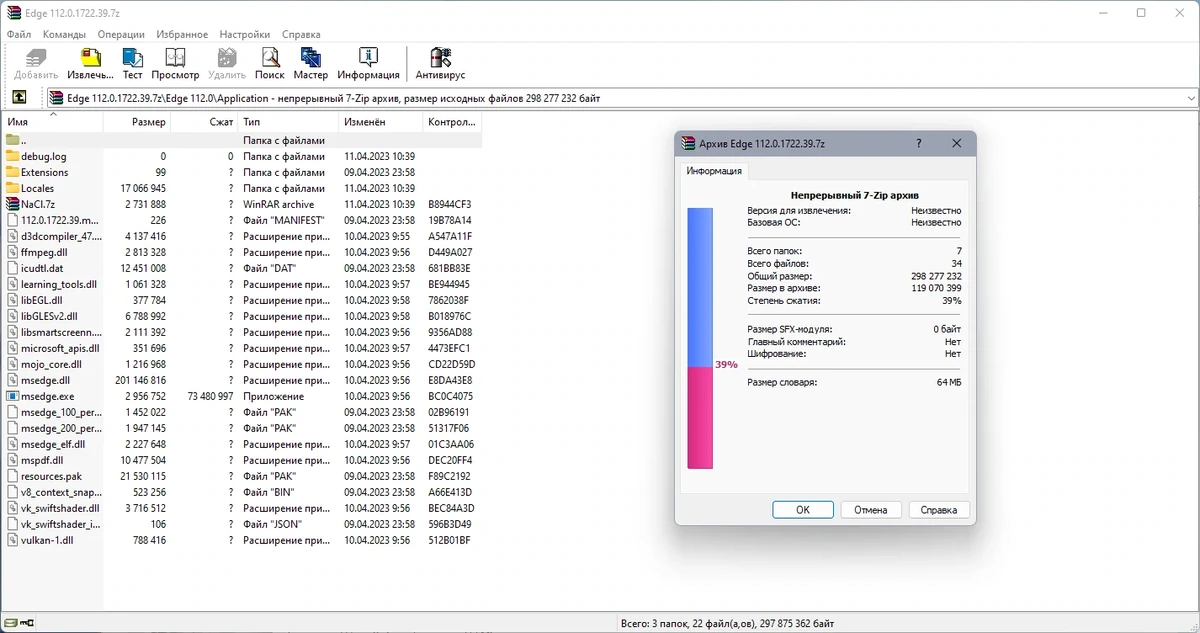Sort by the Сжат column header

pos(204,122)
